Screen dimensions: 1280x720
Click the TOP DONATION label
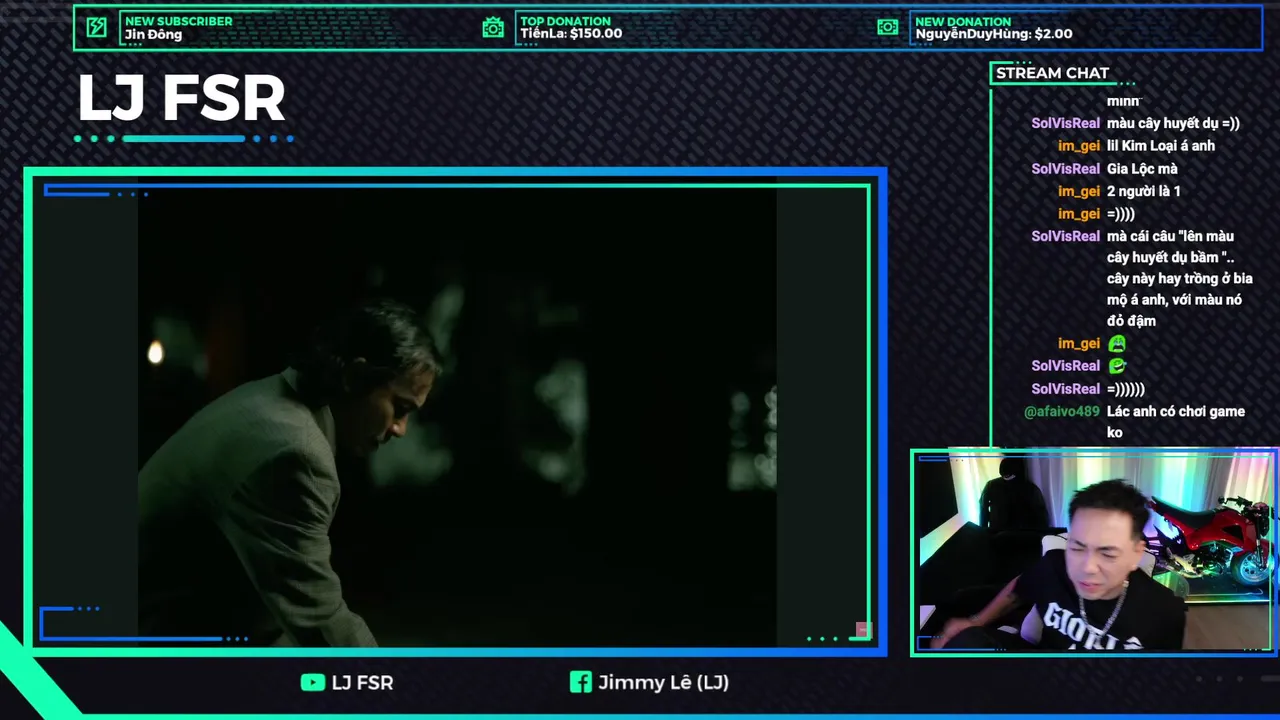coord(565,21)
